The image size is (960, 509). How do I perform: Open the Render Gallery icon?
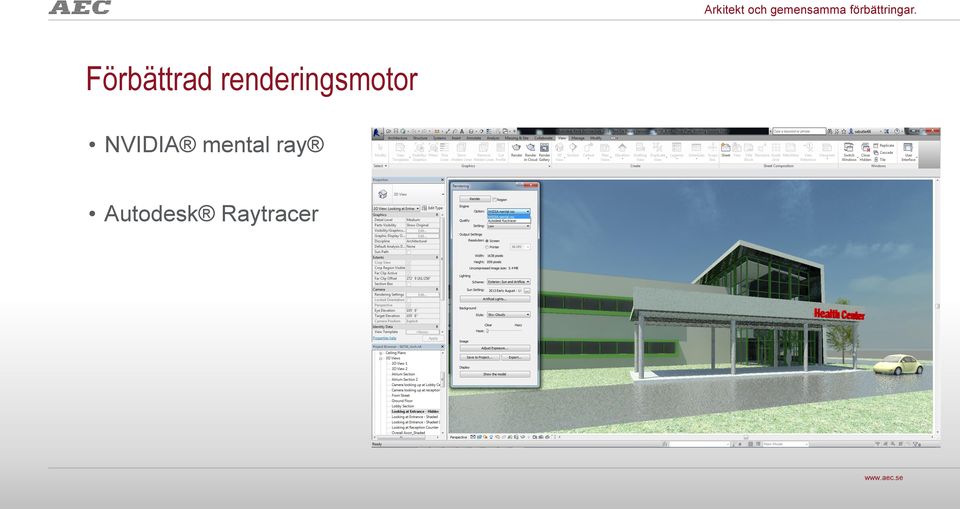[x=544, y=148]
